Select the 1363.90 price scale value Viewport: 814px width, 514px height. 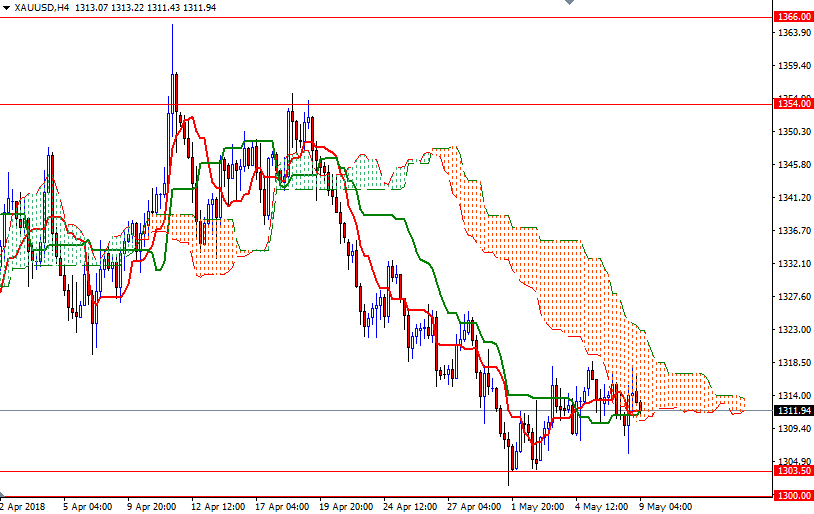point(794,33)
